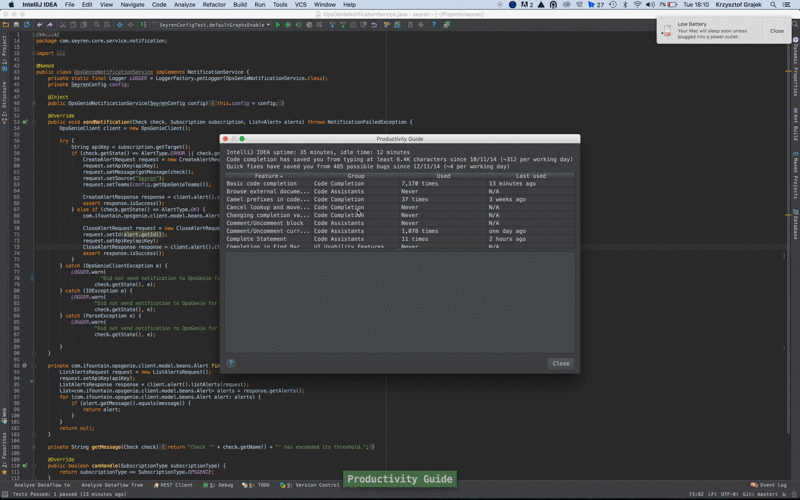Open line separator LF selector in status bar
This screenshot has height=500, width=800.
point(712,494)
